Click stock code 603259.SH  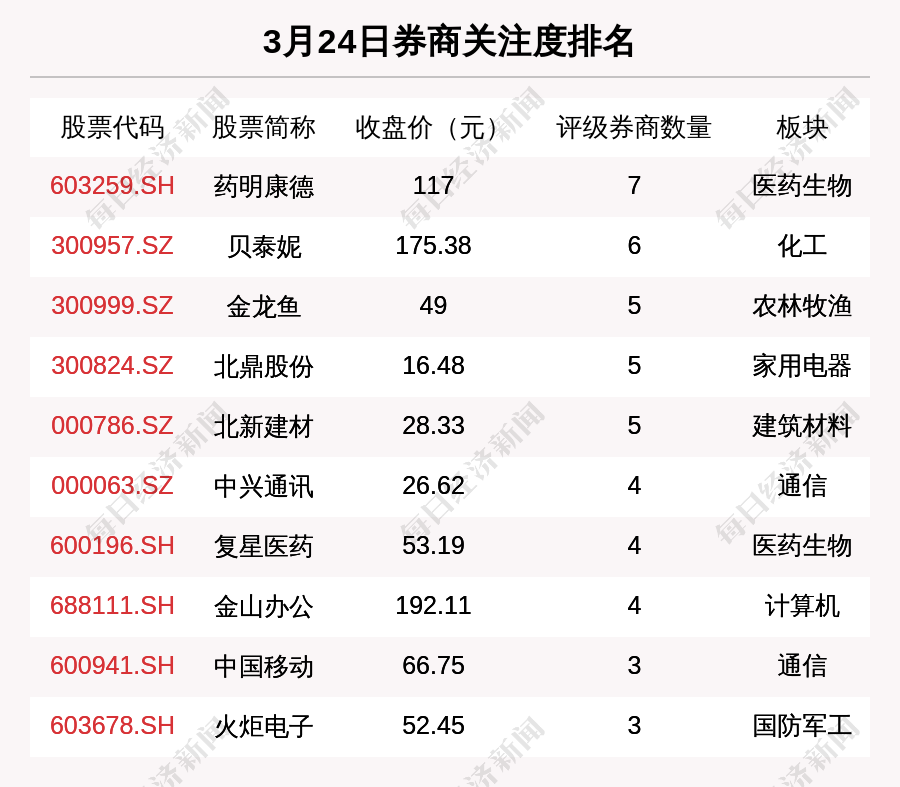point(112,186)
